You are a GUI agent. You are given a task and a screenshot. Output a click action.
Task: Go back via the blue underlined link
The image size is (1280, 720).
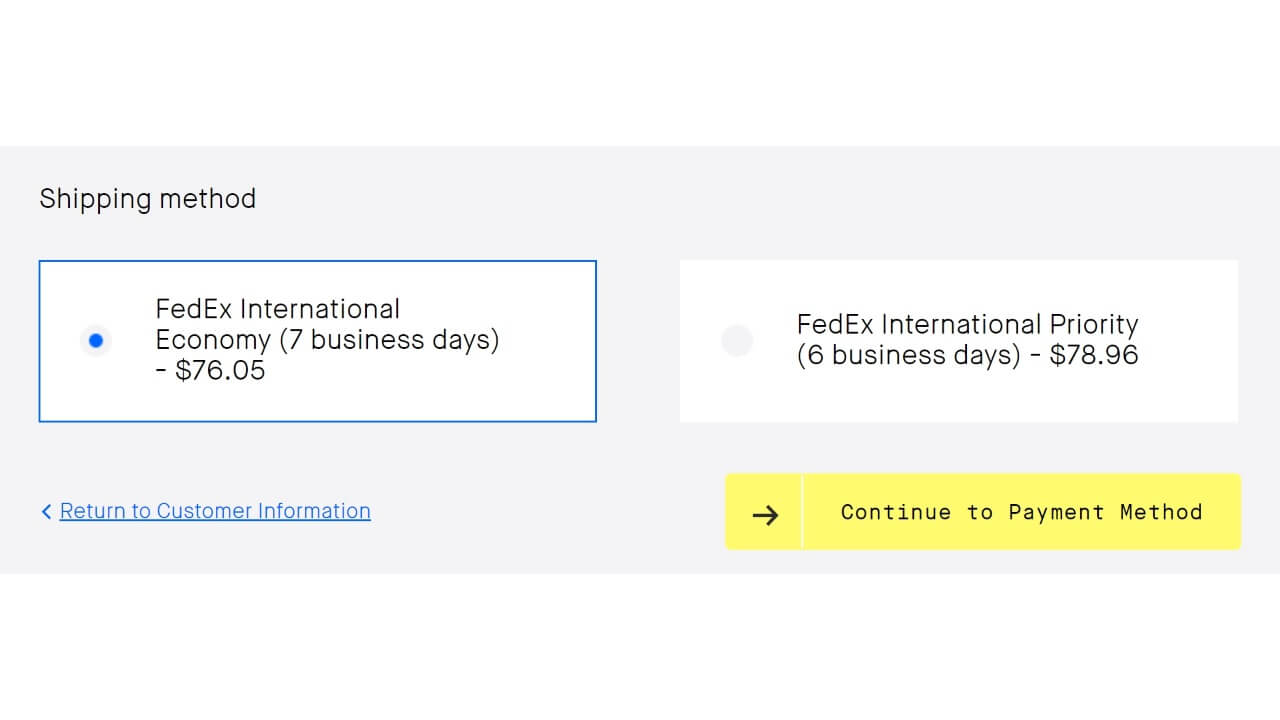pos(215,511)
